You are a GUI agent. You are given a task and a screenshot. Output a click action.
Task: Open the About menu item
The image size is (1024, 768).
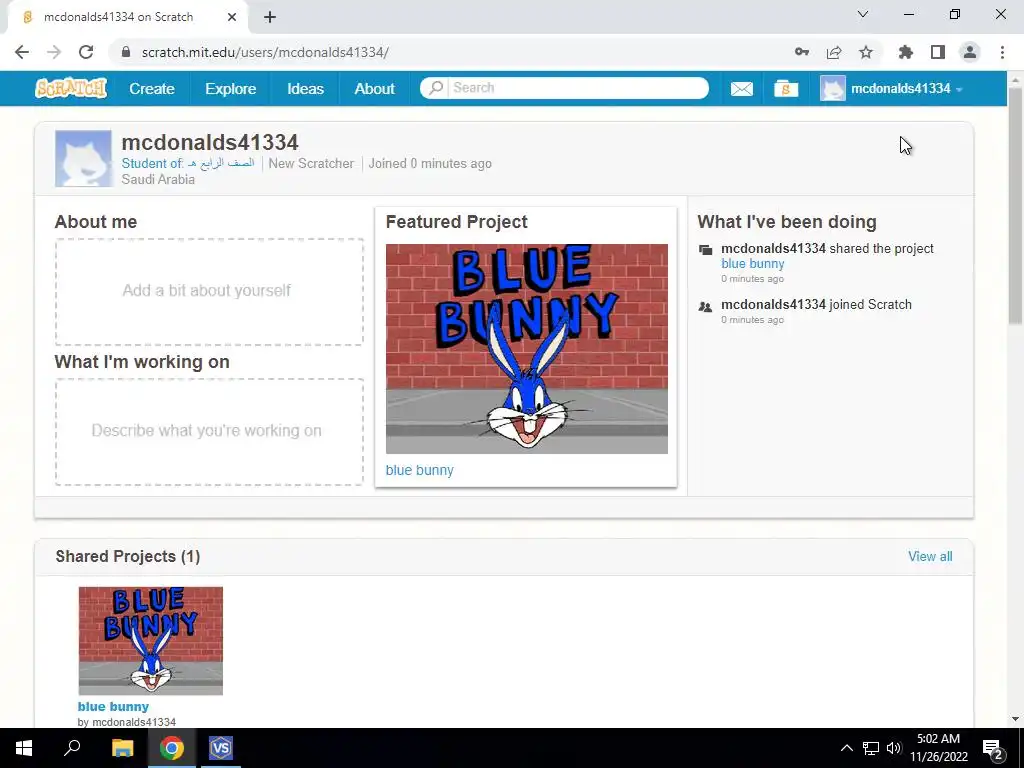374,89
